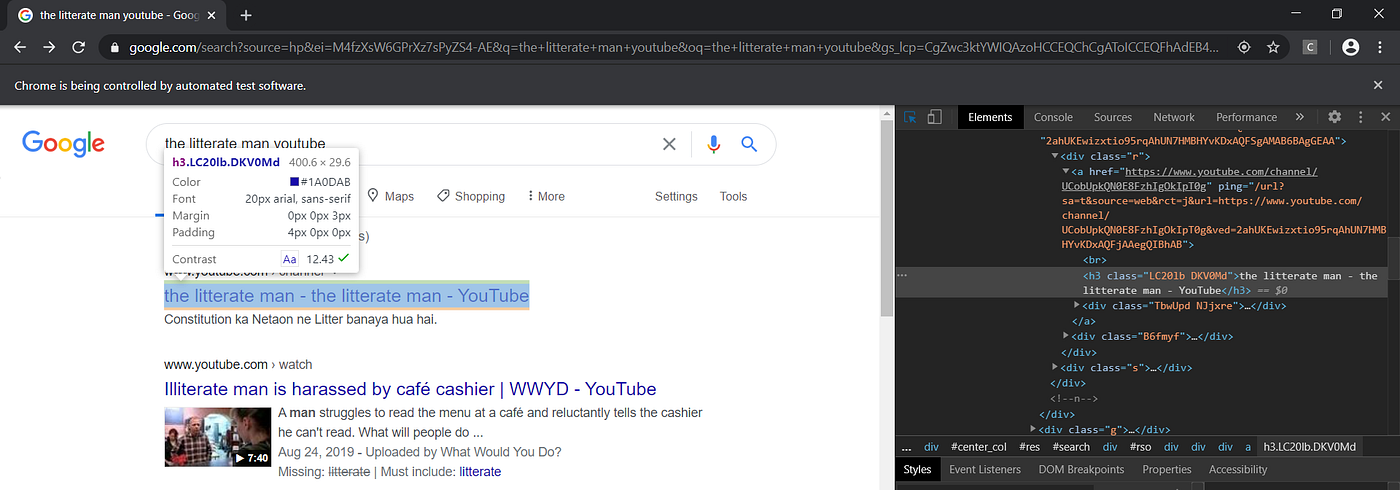Start voice search with the microphone icon
The width and height of the screenshot is (1400, 490).
tap(713, 144)
